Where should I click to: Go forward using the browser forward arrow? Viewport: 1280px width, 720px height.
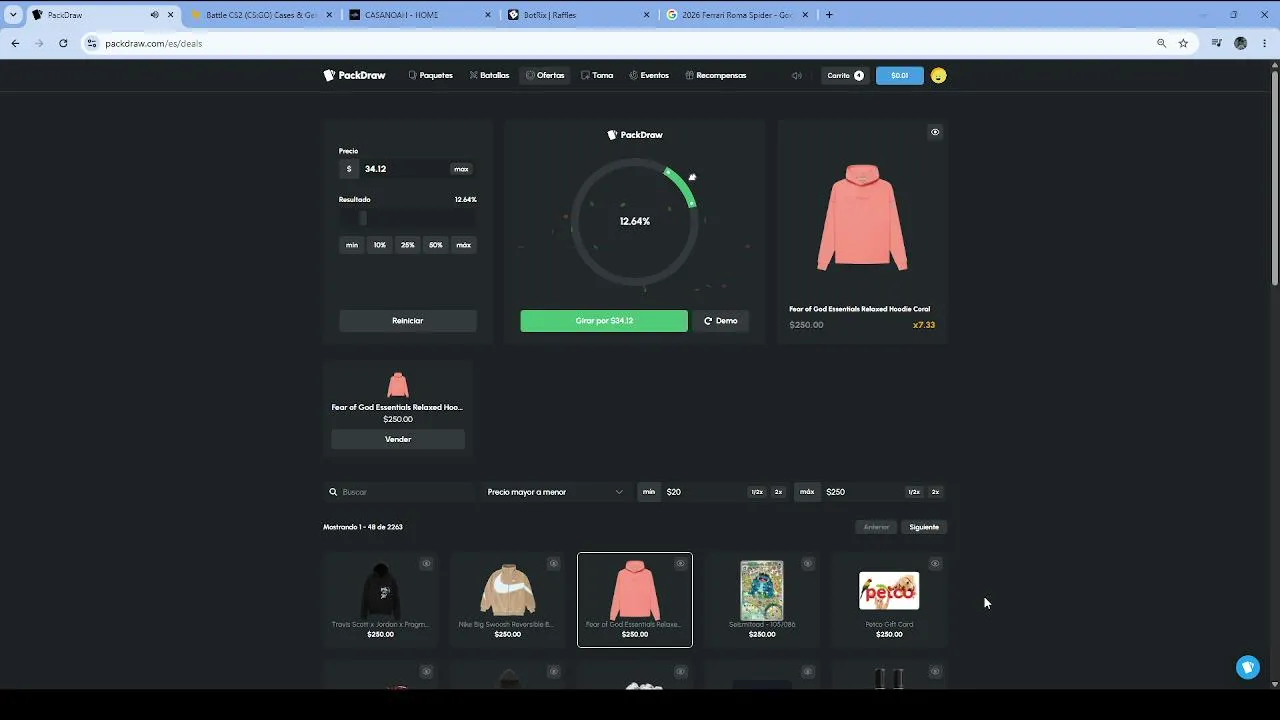tap(39, 43)
